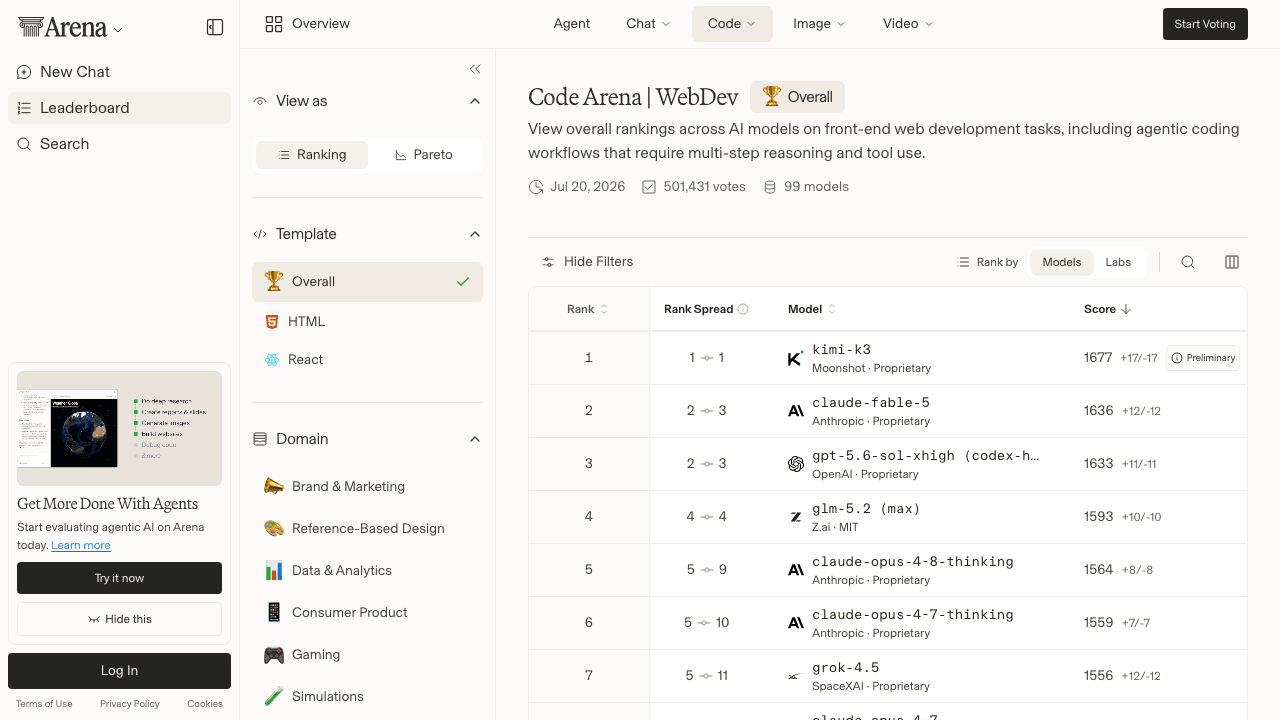Click the Start Voting button
This screenshot has height=720, width=1280.
[1205, 24]
